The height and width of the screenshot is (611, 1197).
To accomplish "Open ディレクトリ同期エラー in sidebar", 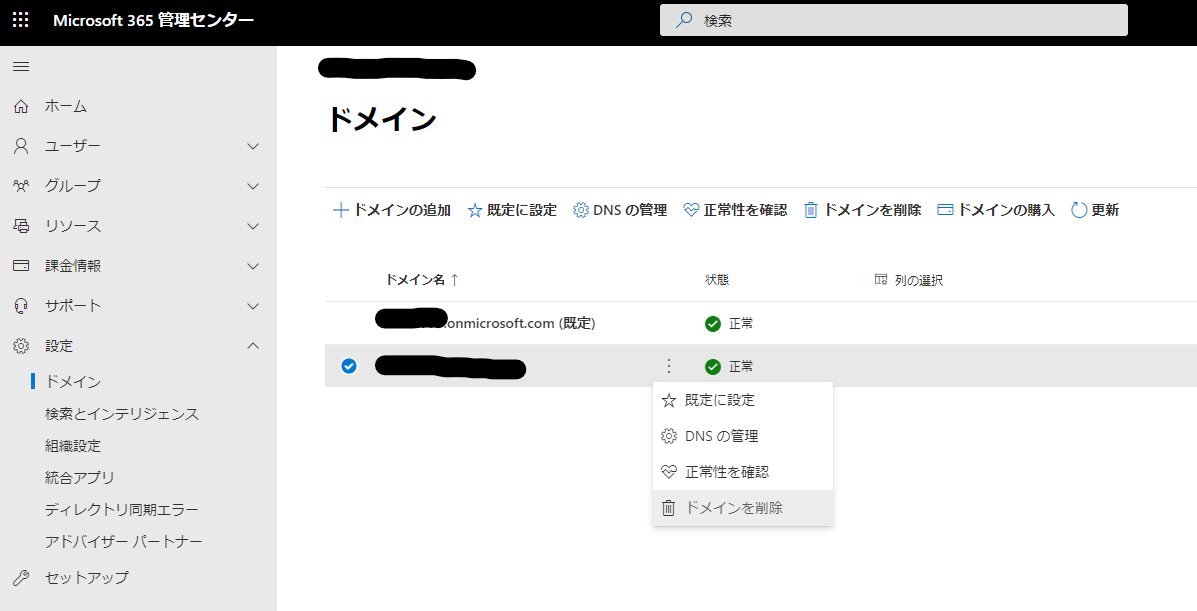I will 121,509.
